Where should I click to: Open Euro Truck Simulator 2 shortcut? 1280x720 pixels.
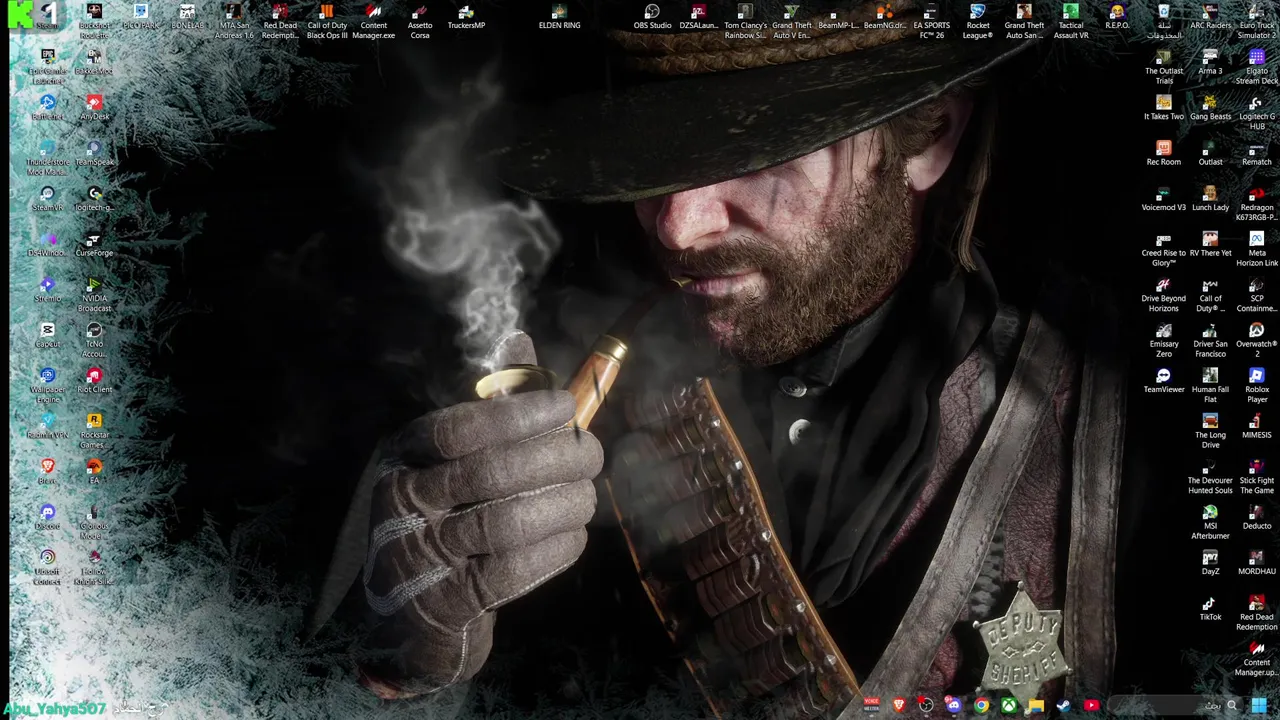point(1257,21)
